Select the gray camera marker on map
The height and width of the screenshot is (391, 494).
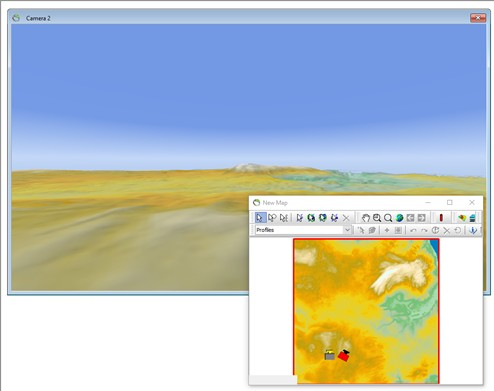pos(329,355)
